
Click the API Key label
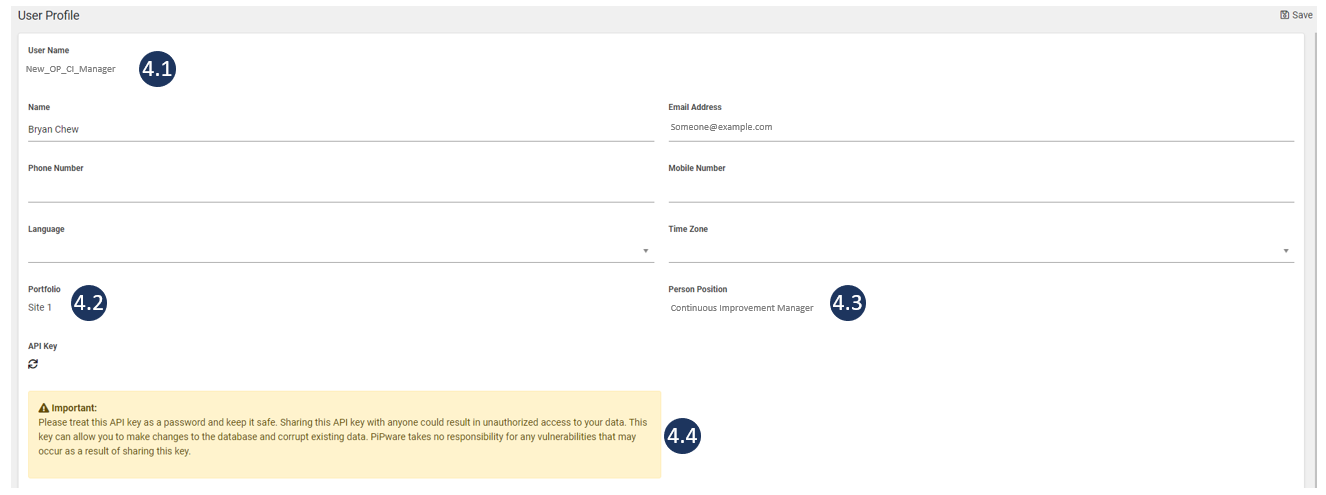pyautogui.click(x=43, y=346)
